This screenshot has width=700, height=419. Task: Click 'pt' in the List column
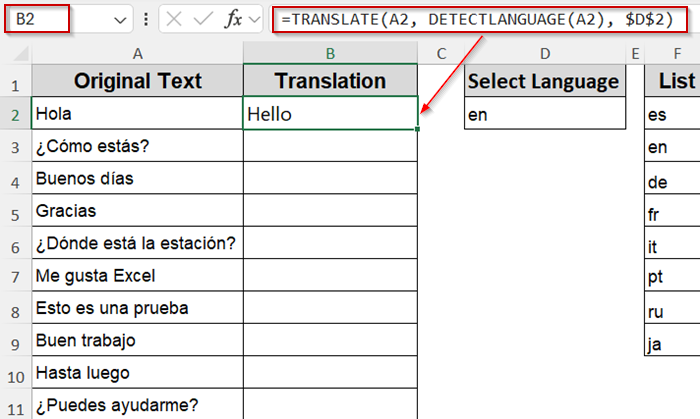pos(672,275)
